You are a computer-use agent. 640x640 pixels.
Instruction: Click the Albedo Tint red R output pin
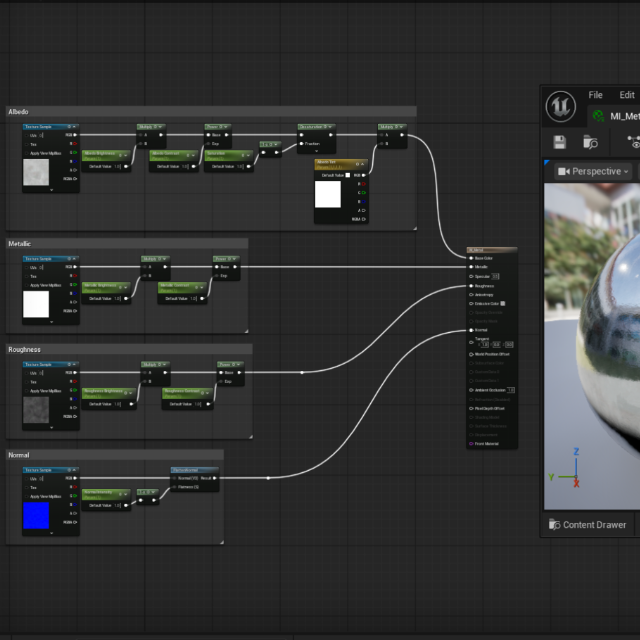point(364,184)
